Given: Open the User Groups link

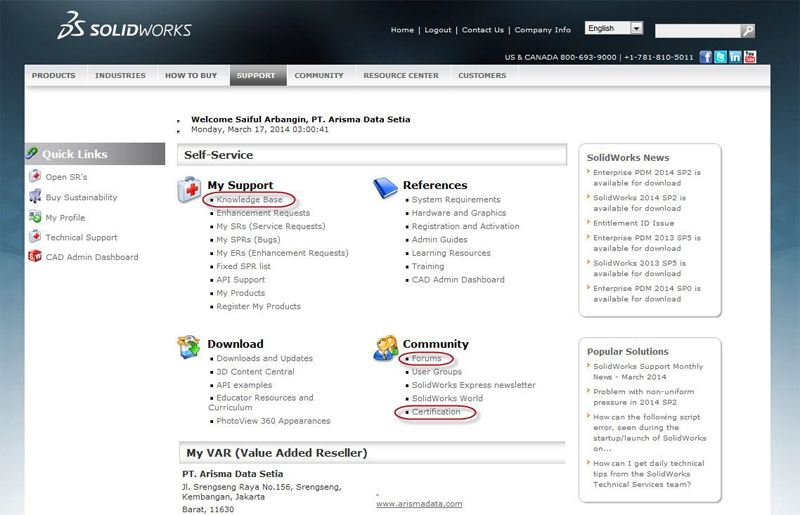Looking at the screenshot, I should (437, 372).
